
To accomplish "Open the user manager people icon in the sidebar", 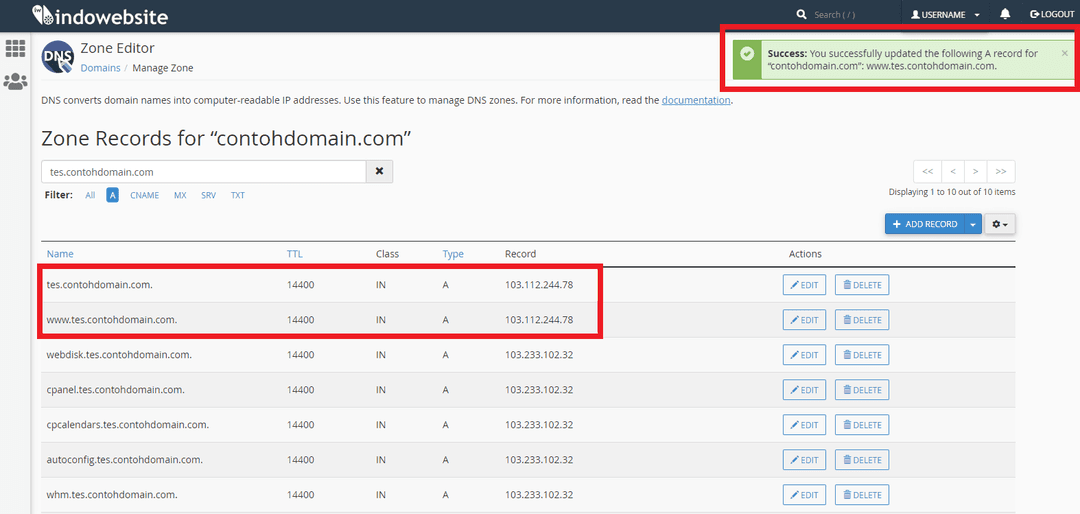I will (15, 82).
